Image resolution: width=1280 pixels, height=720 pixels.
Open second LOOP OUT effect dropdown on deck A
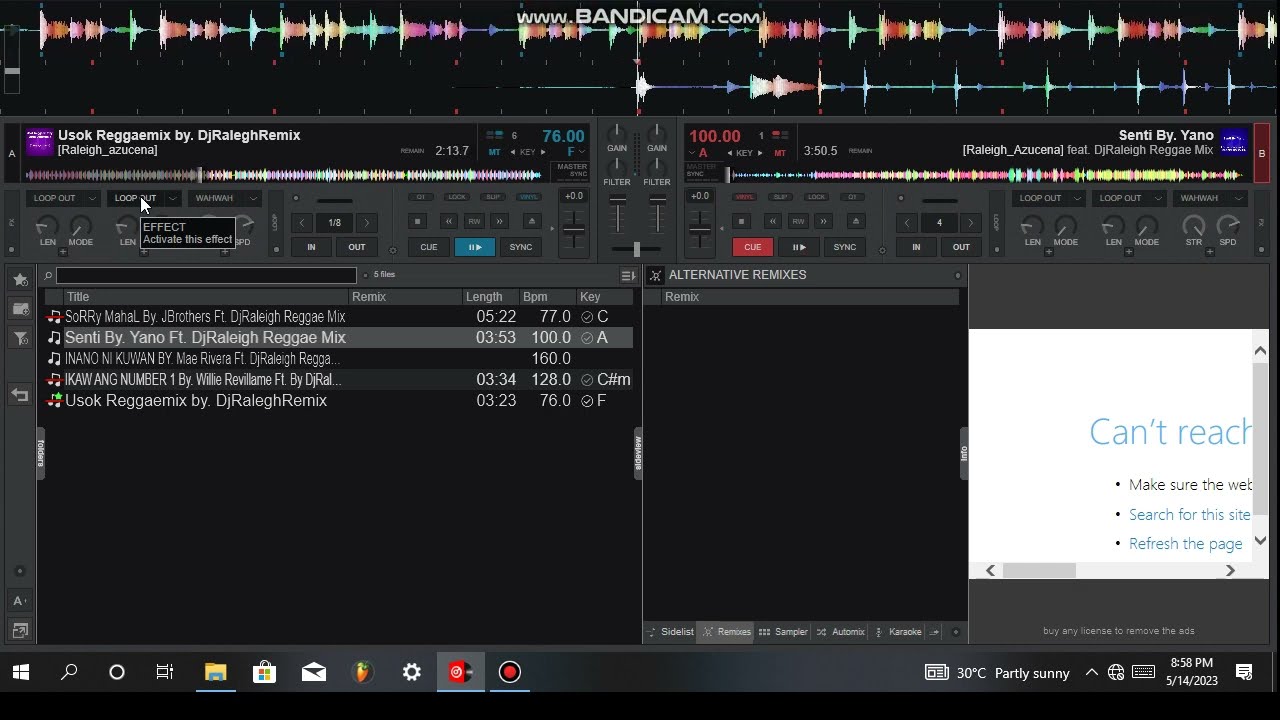[172, 198]
